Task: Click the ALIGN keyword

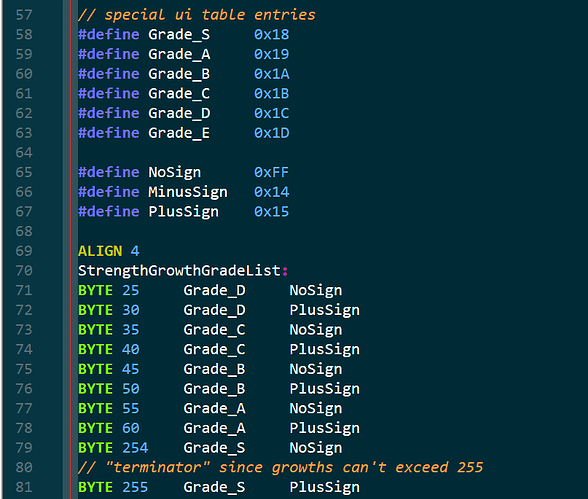Action: [100, 251]
